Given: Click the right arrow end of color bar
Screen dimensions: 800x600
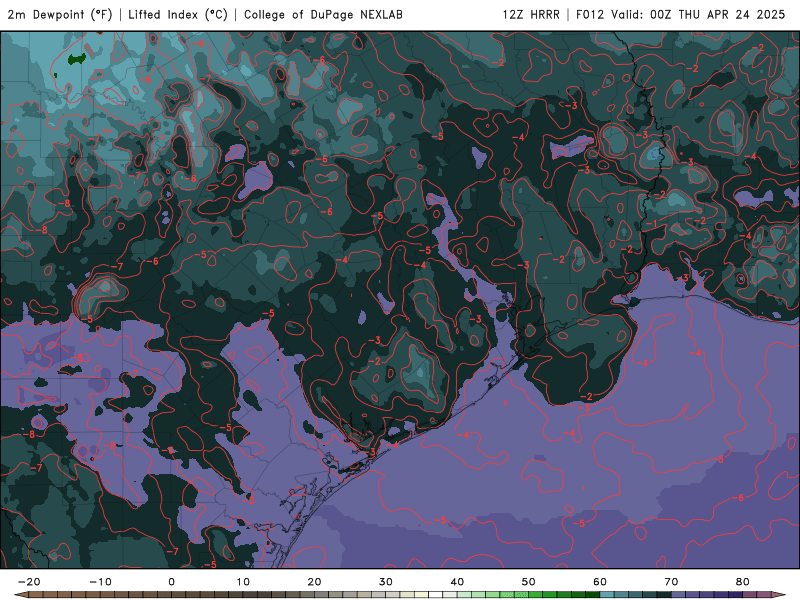Looking at the screenshot, I should (x=779, y=594).
